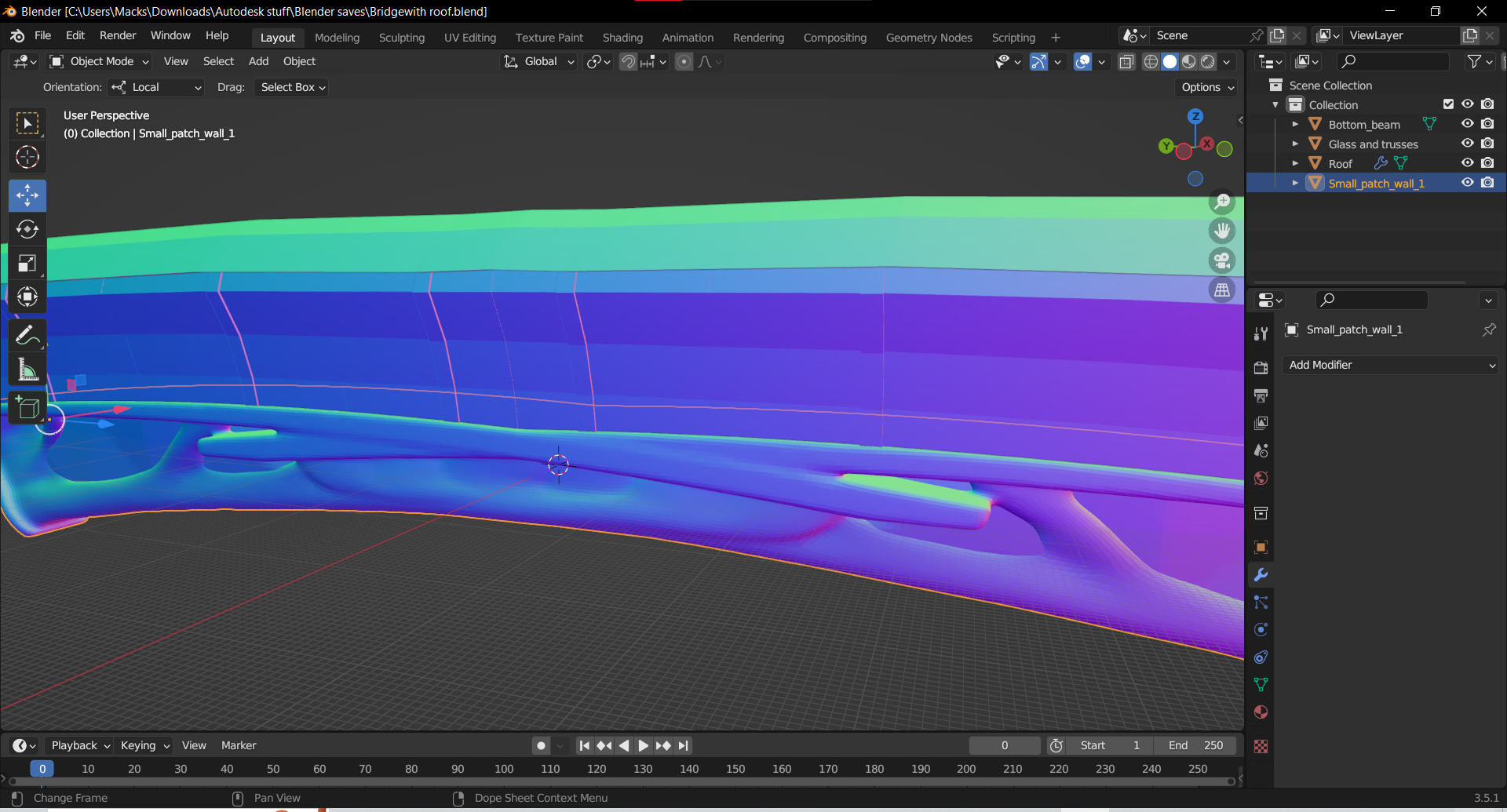Toggle viewport overlays
The height and width of the screenshot is (812, 1507).
[1082, 61]
